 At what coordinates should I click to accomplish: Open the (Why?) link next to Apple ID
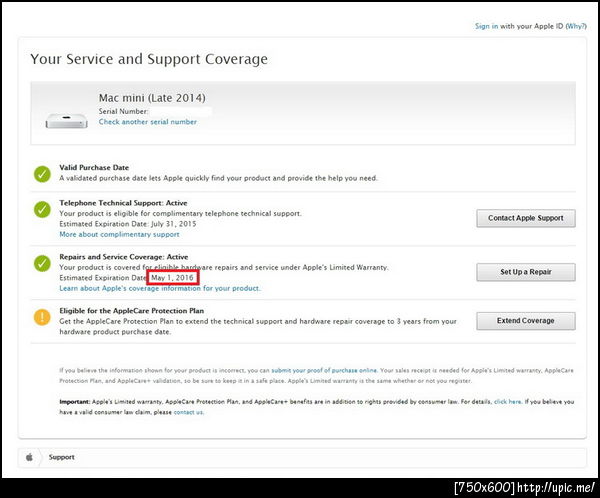click(x=576, y=26)
